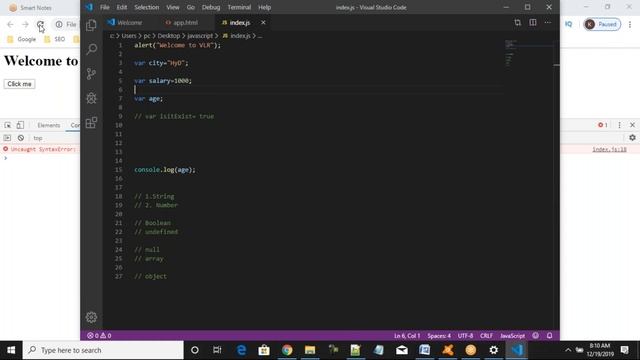The image size is (640, 360).
Task: Click errors and warnings count in status bar
Action: pyautogui.click(x=99, y=336)
